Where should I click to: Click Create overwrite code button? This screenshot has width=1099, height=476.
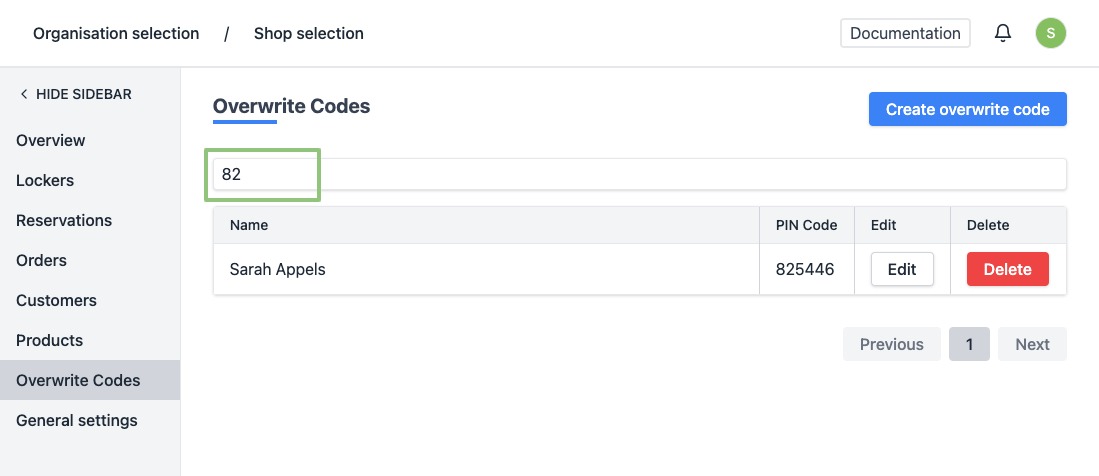pos(967,109)
